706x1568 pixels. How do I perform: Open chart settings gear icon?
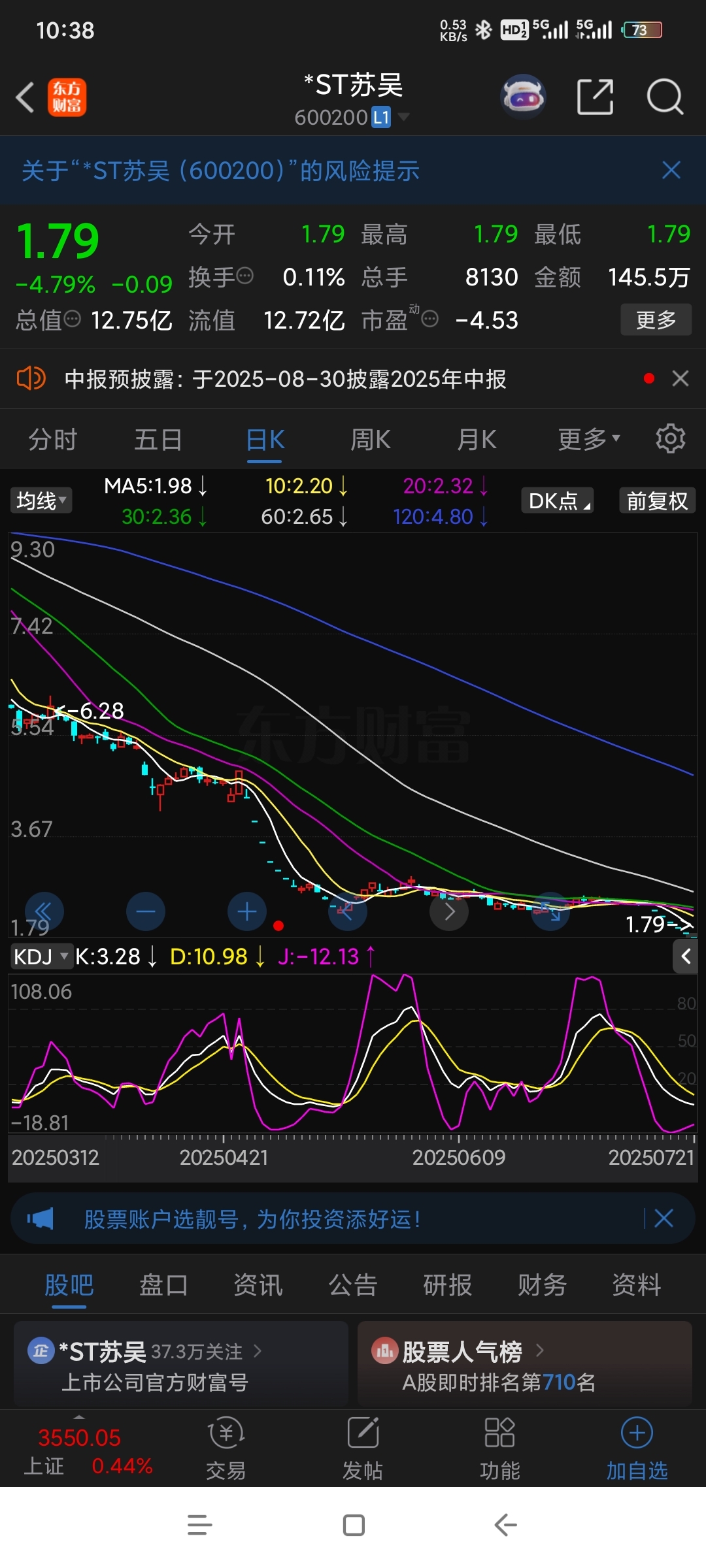point(671,438)
